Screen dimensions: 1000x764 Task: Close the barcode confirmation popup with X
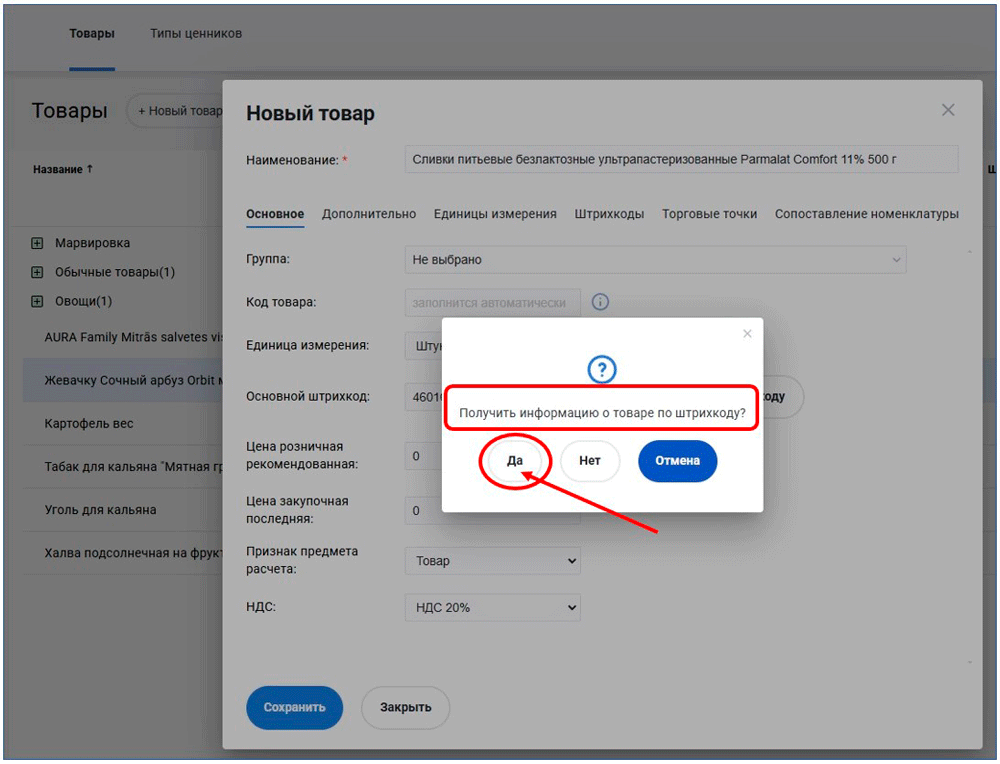[x=747, y=334]
